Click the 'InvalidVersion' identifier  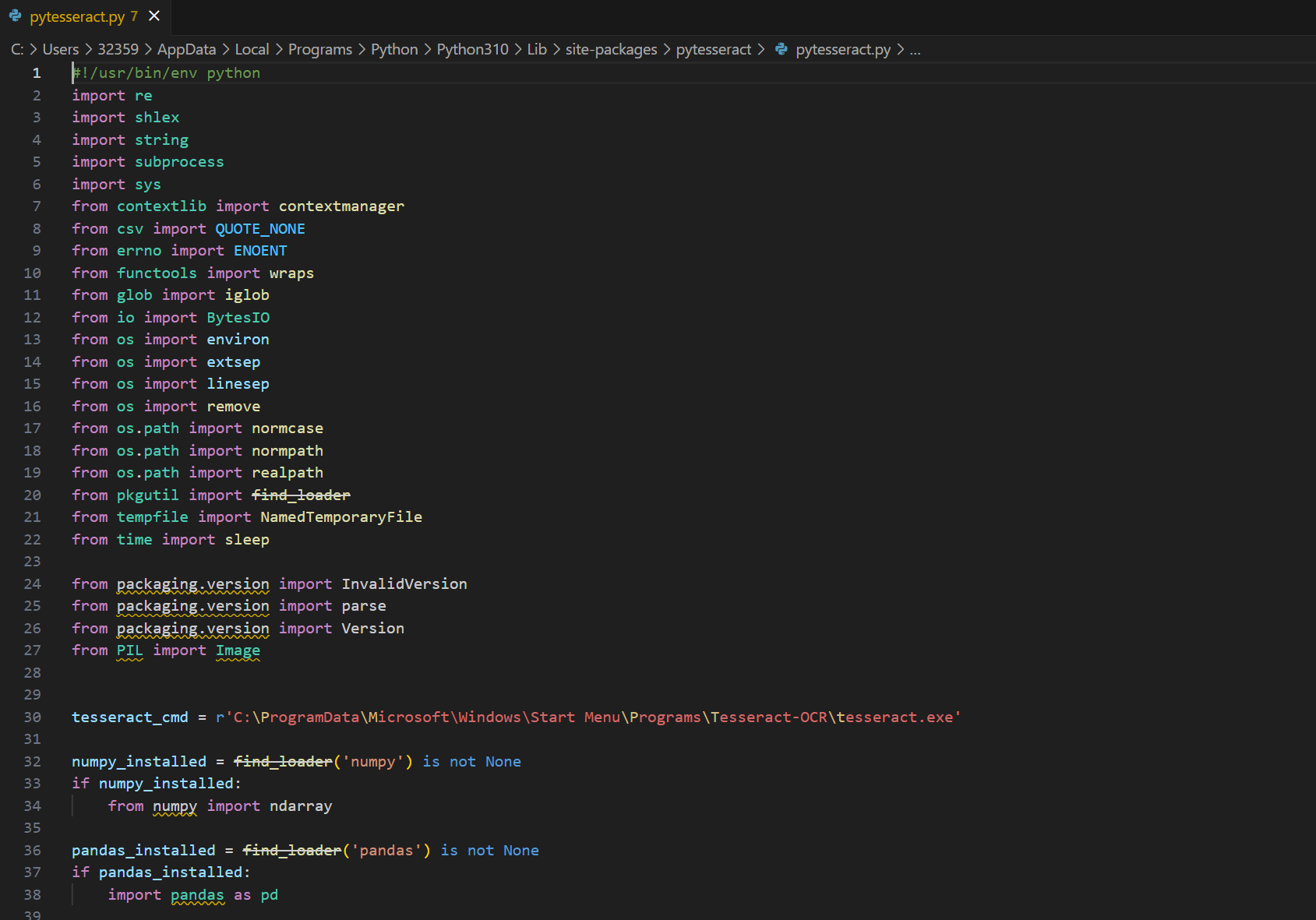click(x=404, y=583)
